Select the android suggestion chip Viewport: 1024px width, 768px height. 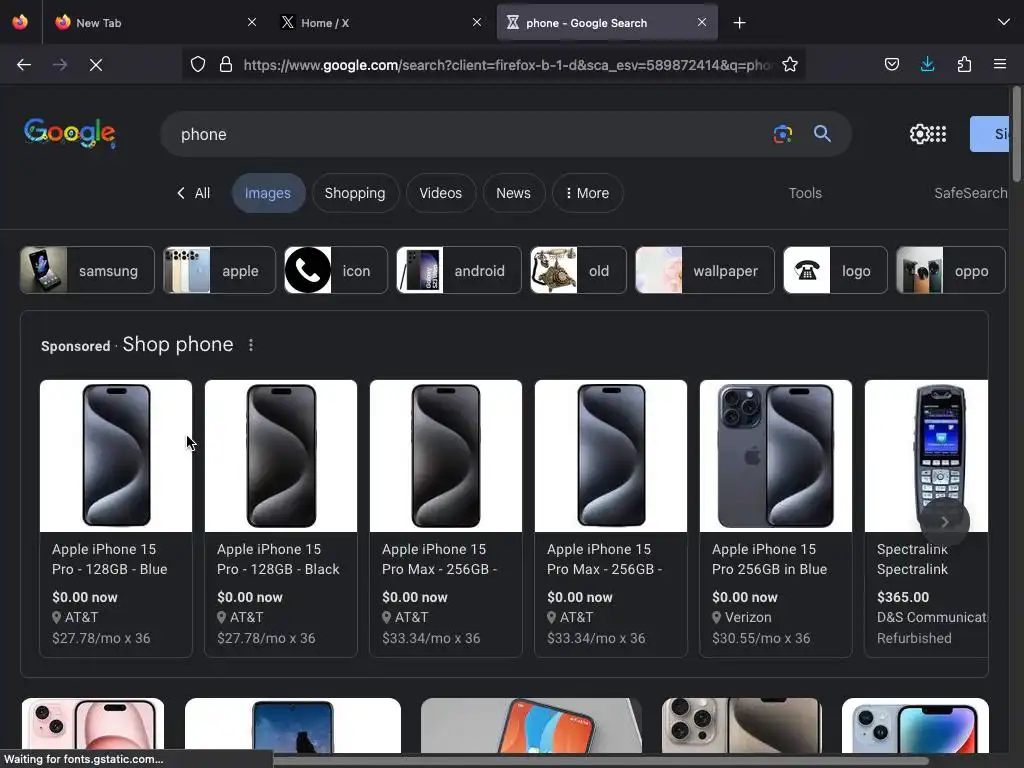pyautogui.click(x=458, y=270)
